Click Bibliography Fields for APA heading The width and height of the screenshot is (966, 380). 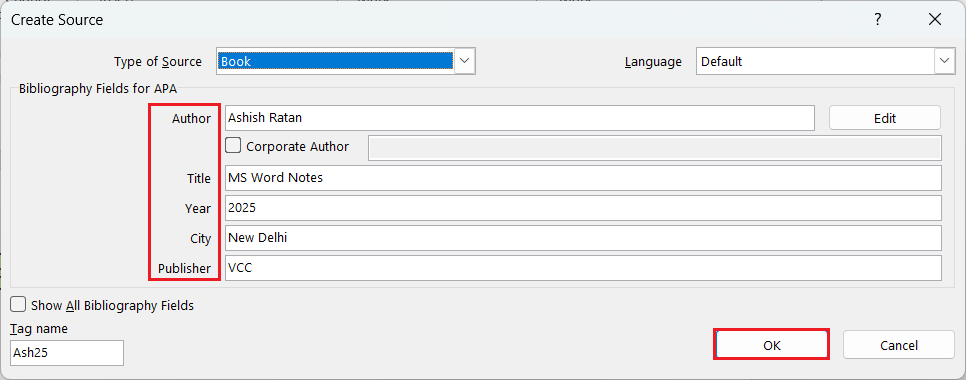tap(98, 89)
